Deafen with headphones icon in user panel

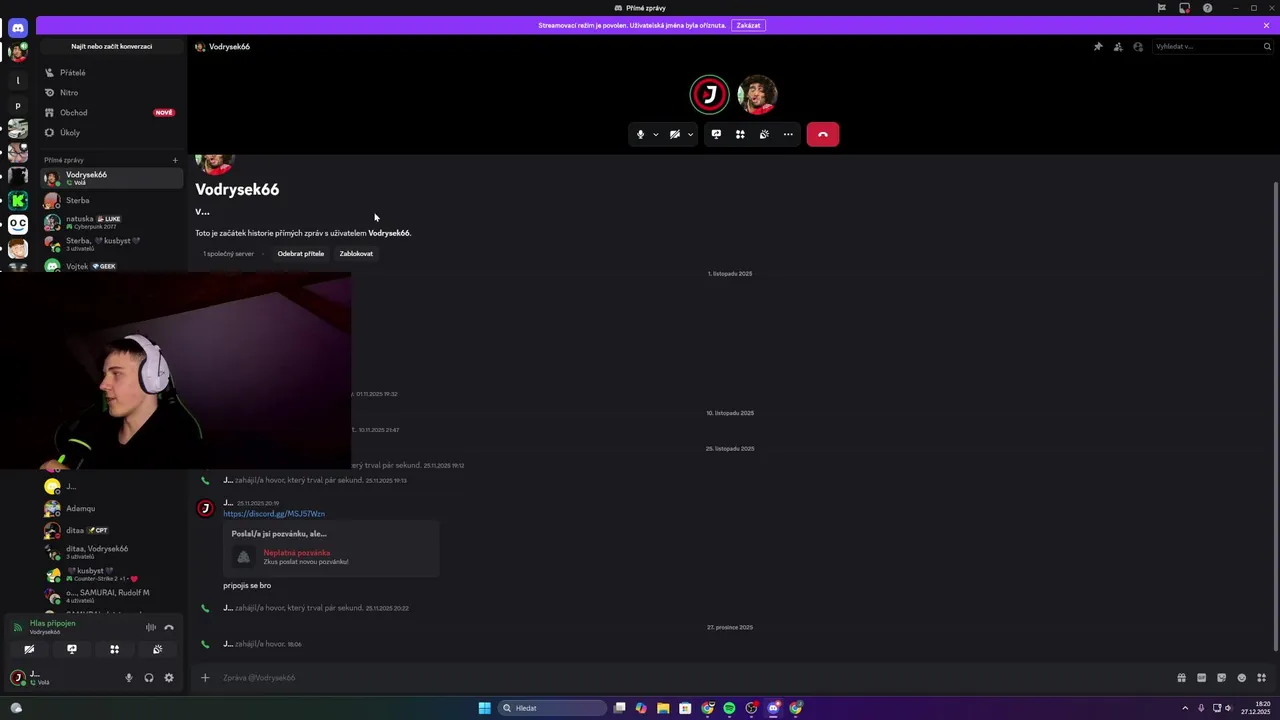coord(149,678)
